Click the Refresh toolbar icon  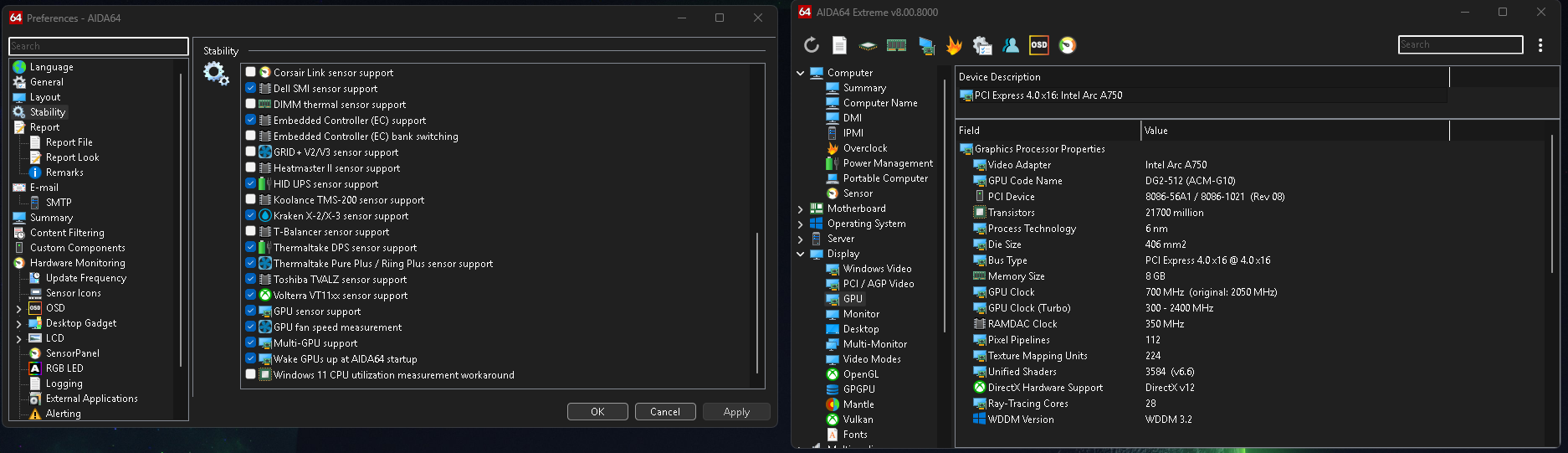(x=811, y=45)
